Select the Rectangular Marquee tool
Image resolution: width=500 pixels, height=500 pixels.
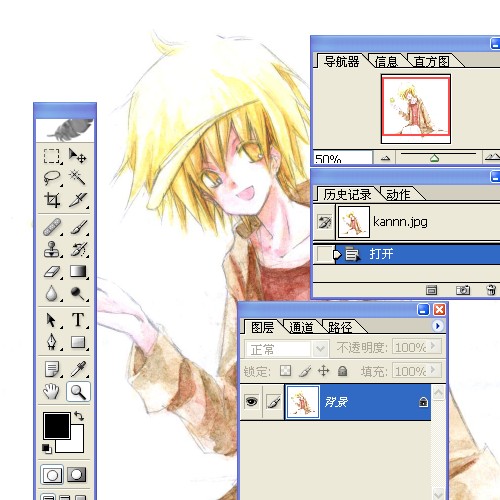(x=52, y=156)
